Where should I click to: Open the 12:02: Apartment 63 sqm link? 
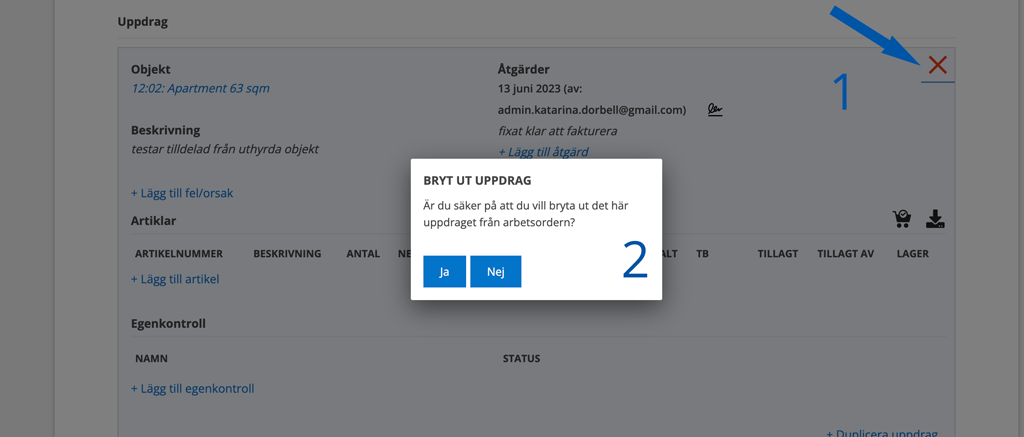pyautogui.click(x=200, y=88)
